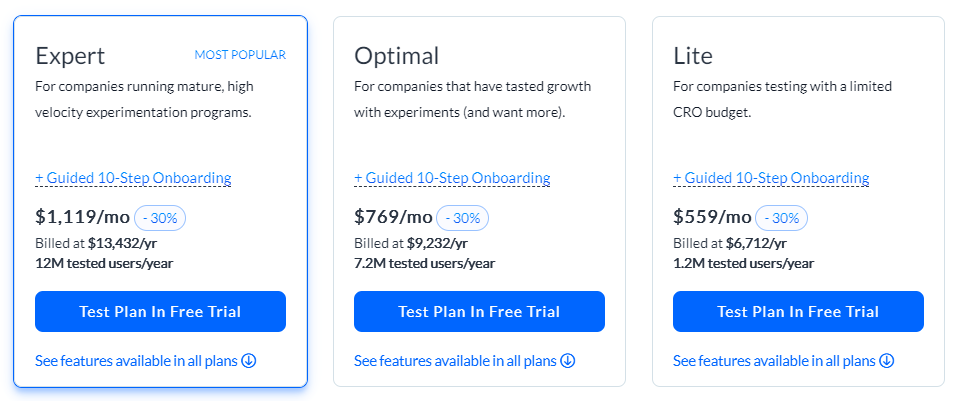The image size is (973, 401).
Task: Expand Guided 10-Step Onboarding under Optimal
Action: [x=452, y=178]
